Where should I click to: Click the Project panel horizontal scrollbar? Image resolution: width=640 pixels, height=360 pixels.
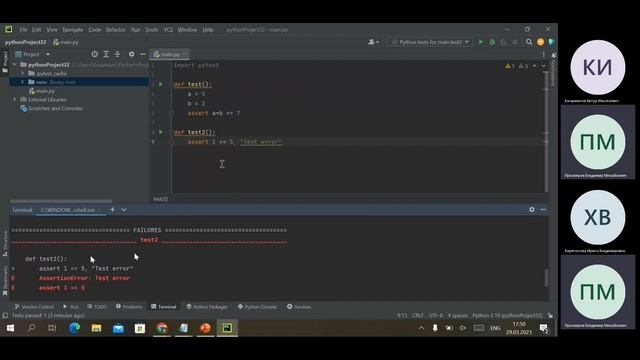[61, 201]
